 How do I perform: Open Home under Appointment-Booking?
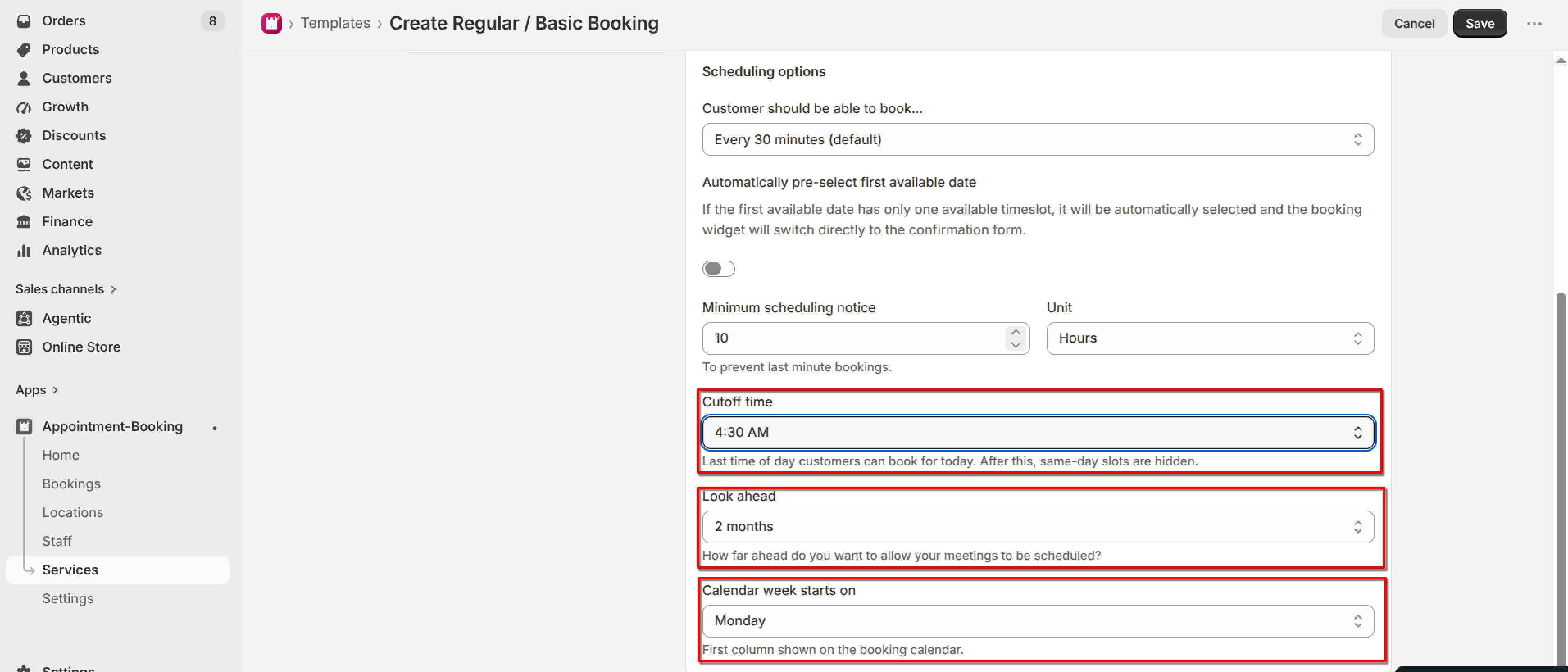61,455
